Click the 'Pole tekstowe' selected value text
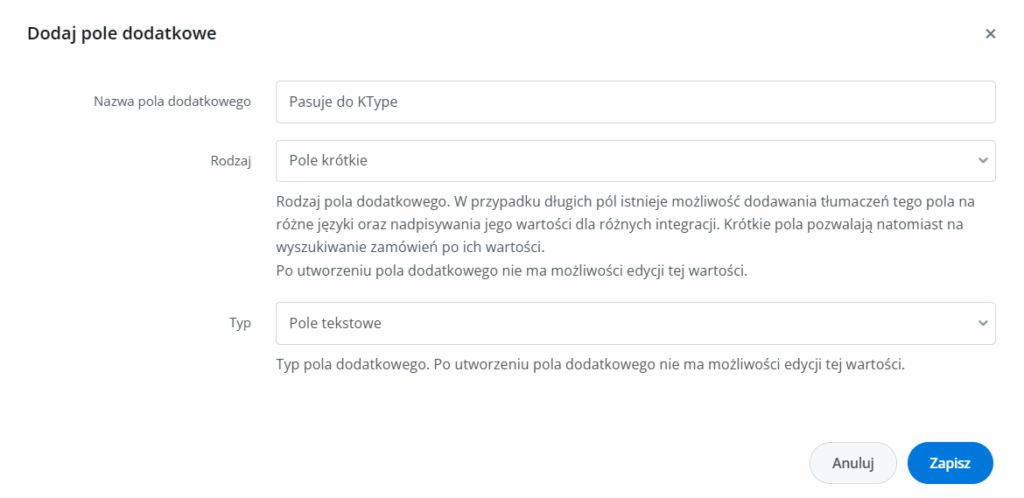 click(334, 323)
